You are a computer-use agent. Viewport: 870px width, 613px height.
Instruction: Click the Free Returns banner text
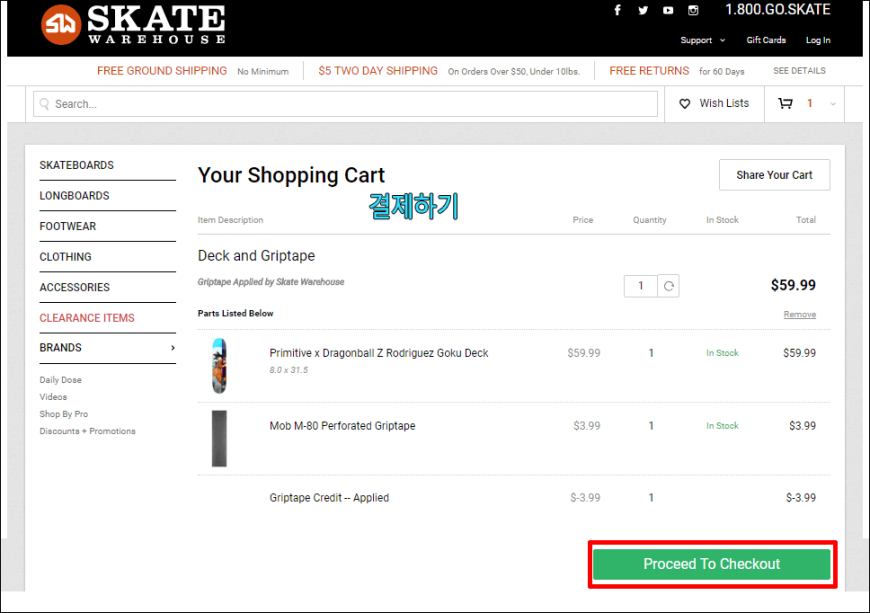click(x=649, y=70)
